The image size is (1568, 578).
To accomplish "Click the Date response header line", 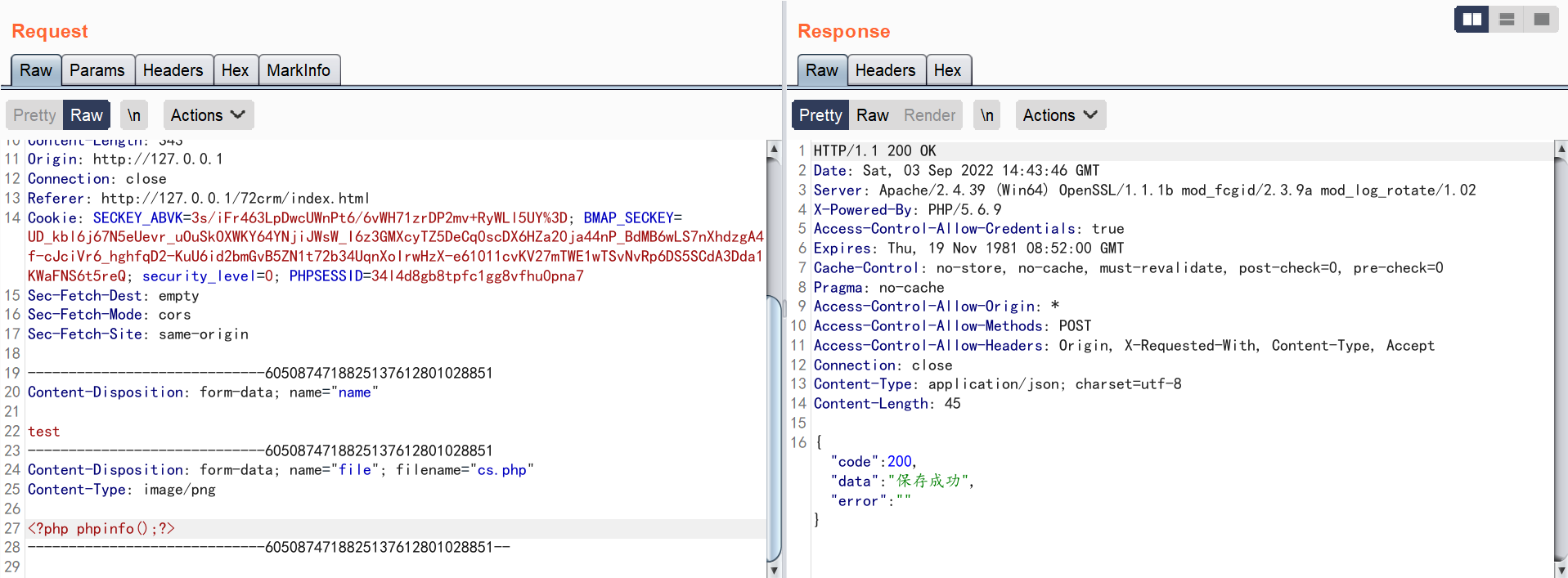I will point(957,170).
